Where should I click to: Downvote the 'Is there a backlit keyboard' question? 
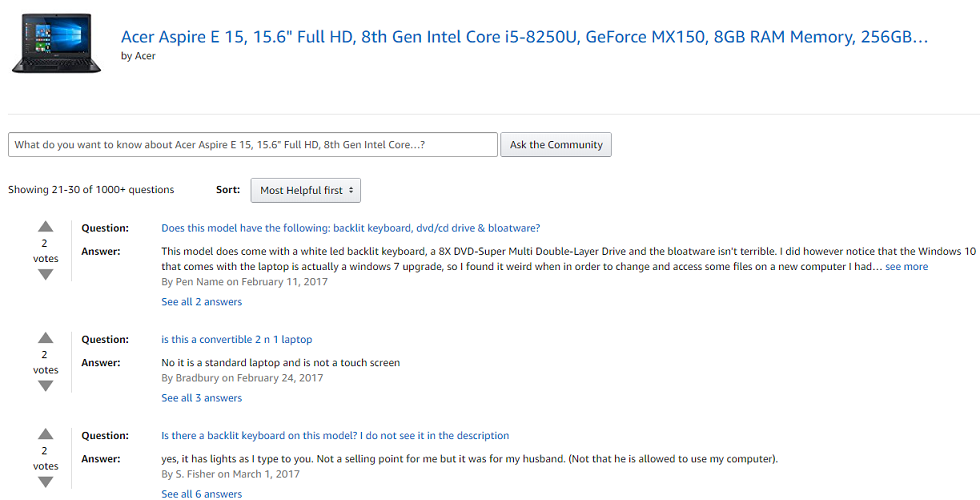coord(46,482)
